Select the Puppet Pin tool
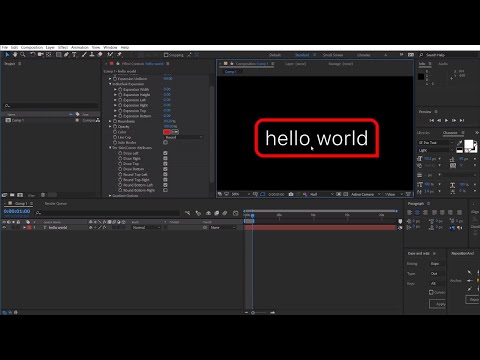Screen dimensions: 480x360 point(119,55)
